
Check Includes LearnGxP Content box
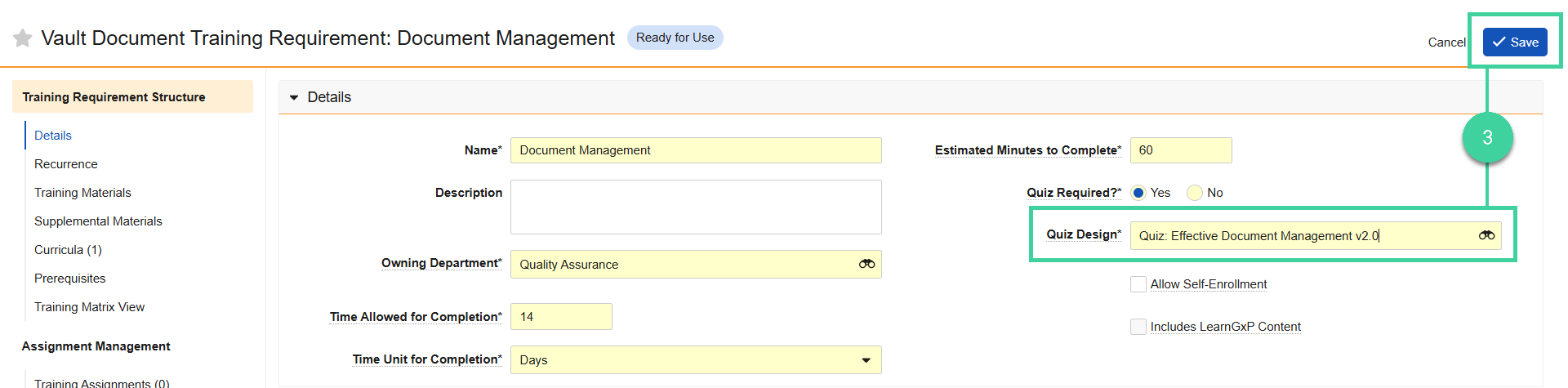coord(1138,327)
